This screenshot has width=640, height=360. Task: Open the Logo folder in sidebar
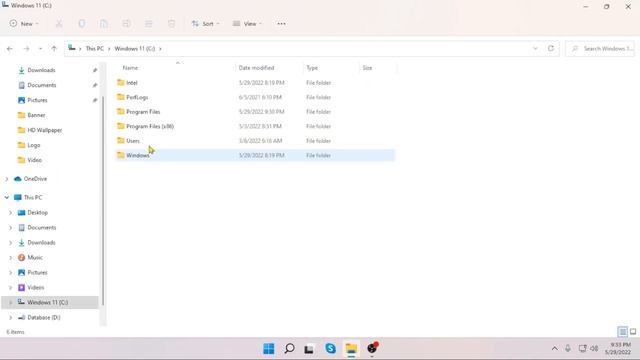click(33, 145)
